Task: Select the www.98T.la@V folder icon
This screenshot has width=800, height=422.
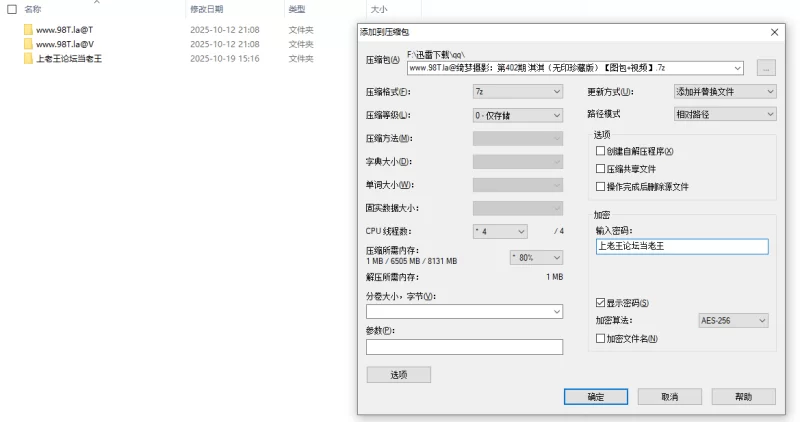Action: pos(28,44)
